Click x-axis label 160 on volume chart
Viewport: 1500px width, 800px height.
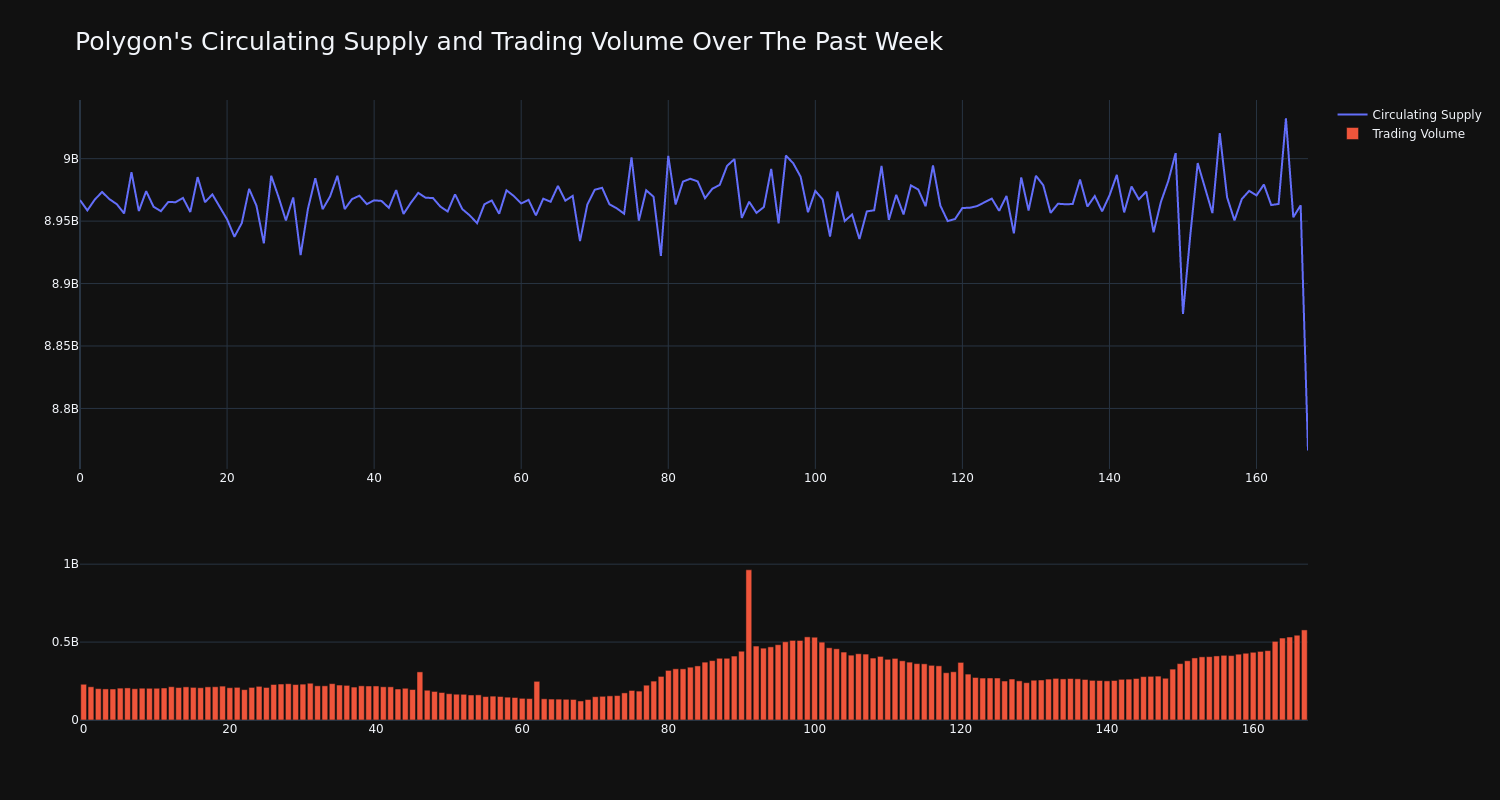tap(1253, 729)
